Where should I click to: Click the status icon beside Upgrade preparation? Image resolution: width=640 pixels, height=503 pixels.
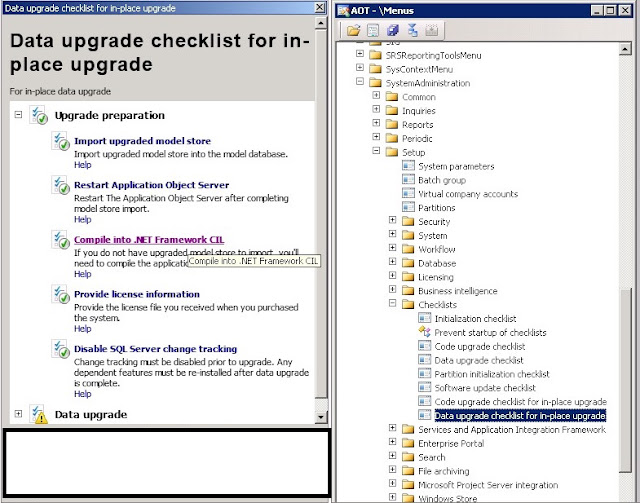point(39,115)
